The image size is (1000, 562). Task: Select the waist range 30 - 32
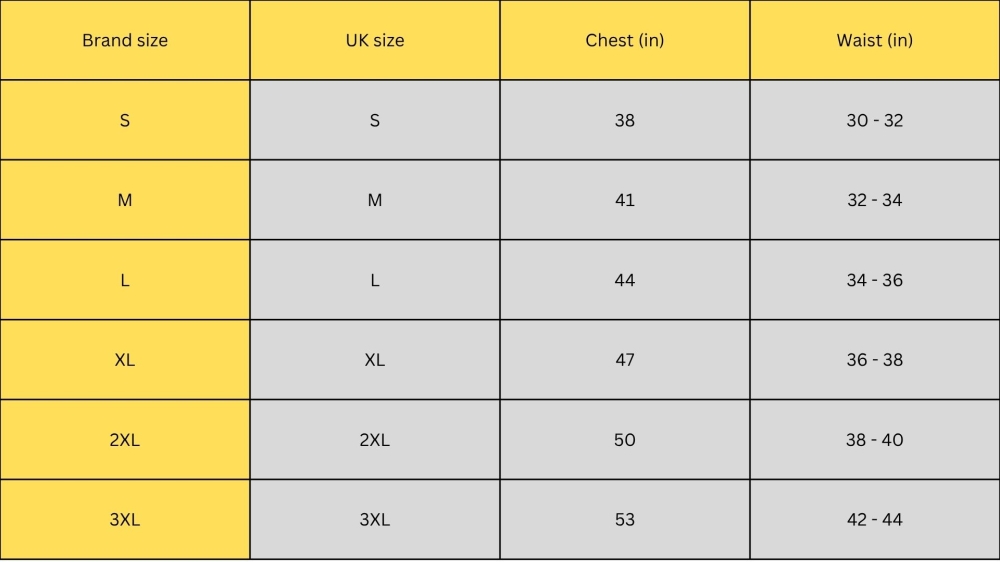click(875, 120)
